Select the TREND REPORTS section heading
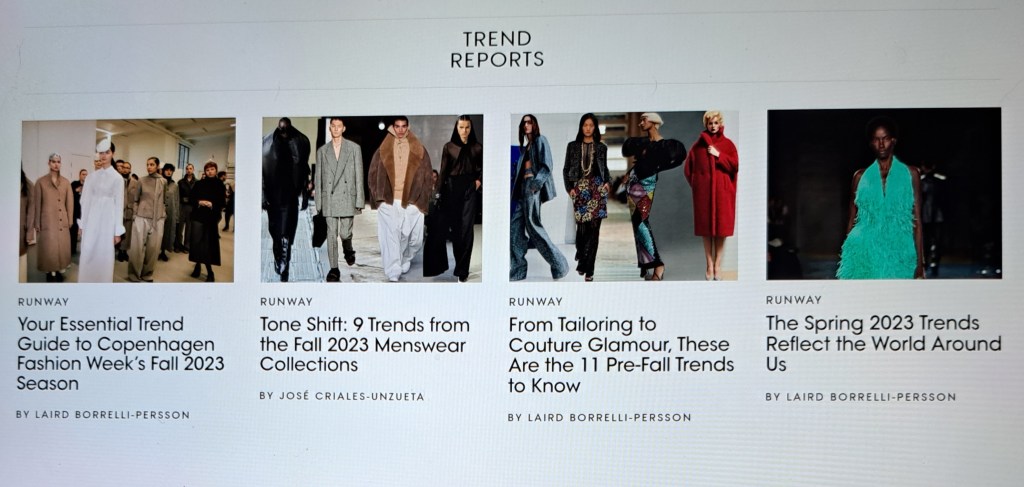Viewport: 1024px width, 487px height. point(497,49)
